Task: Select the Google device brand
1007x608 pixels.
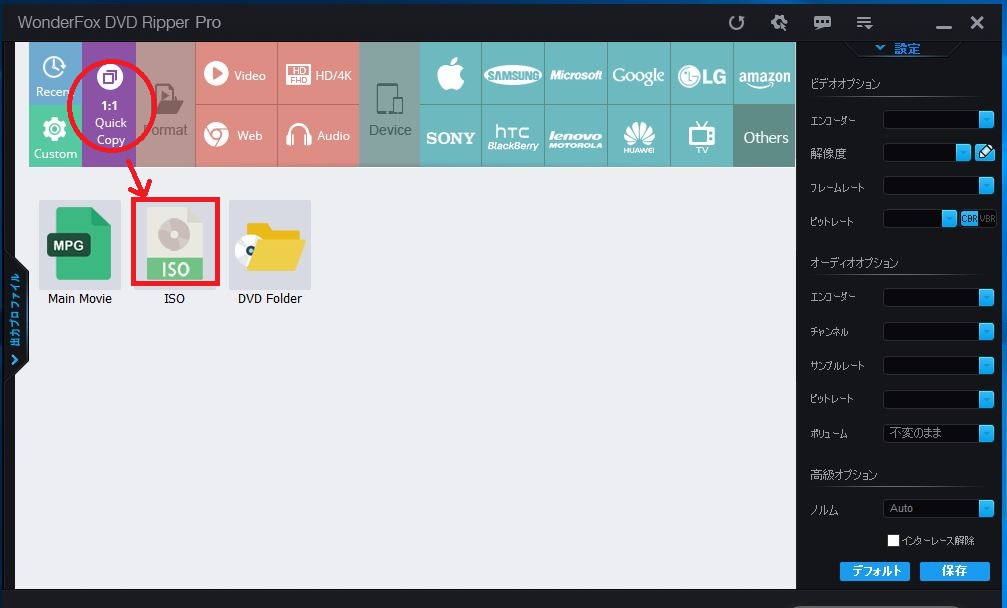Action: (638, 74)
